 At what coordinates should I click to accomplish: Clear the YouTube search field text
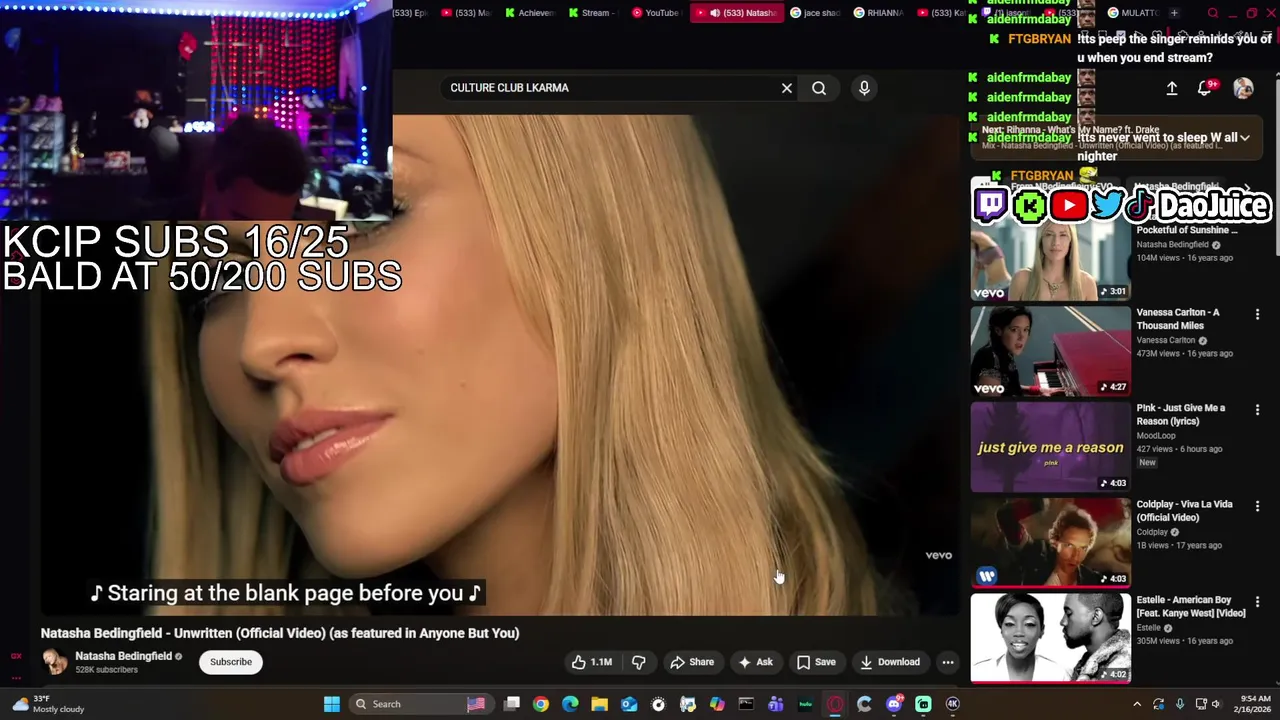[787, 88]
